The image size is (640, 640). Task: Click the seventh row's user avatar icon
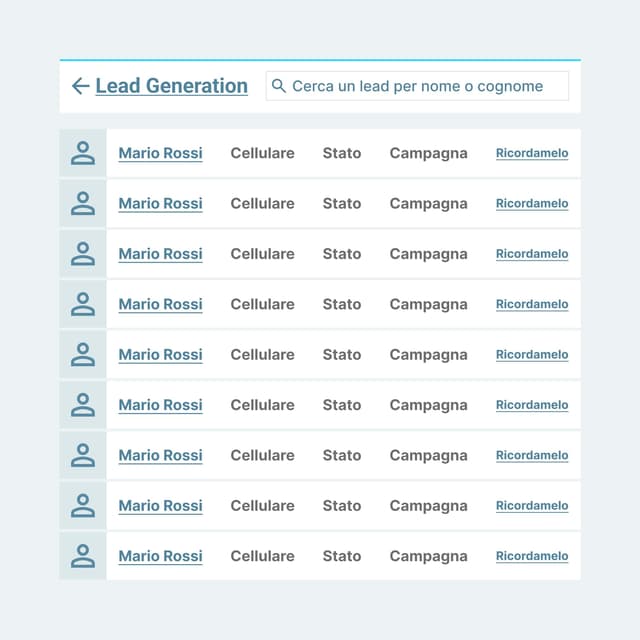pos(83,455)
